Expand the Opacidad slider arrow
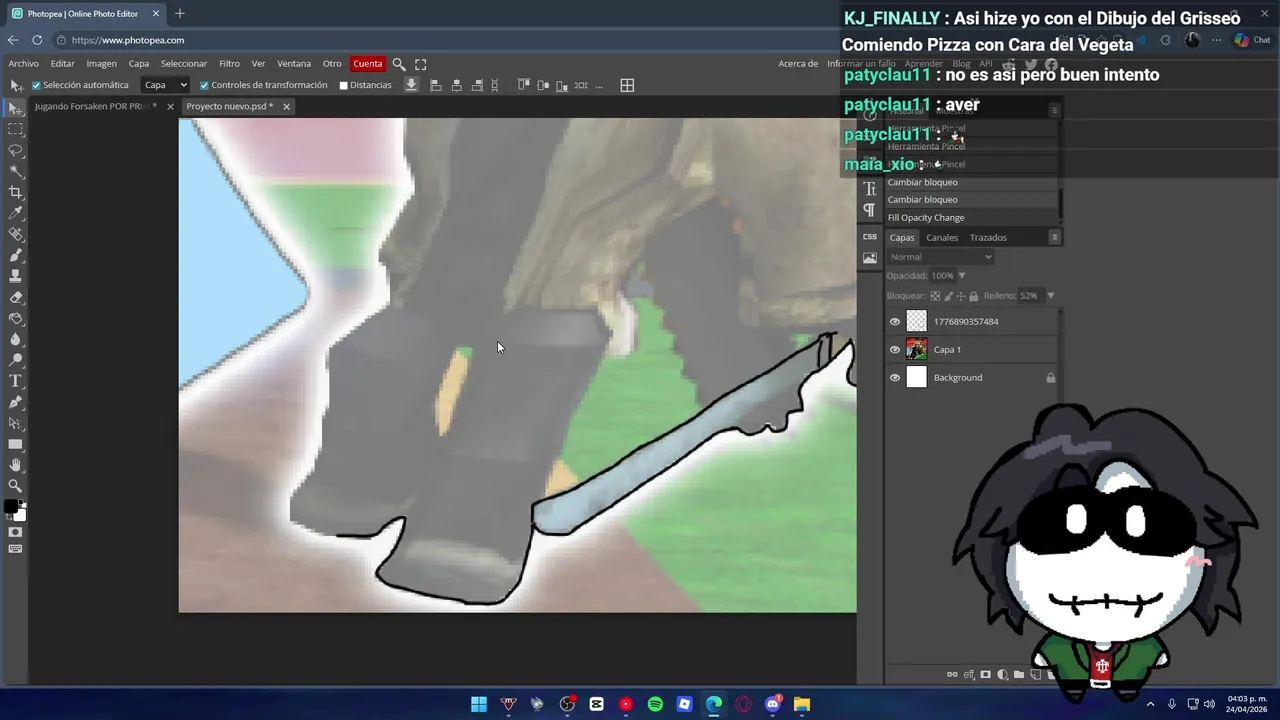Viewport: 1280px width, 720px height. [962, 276]
